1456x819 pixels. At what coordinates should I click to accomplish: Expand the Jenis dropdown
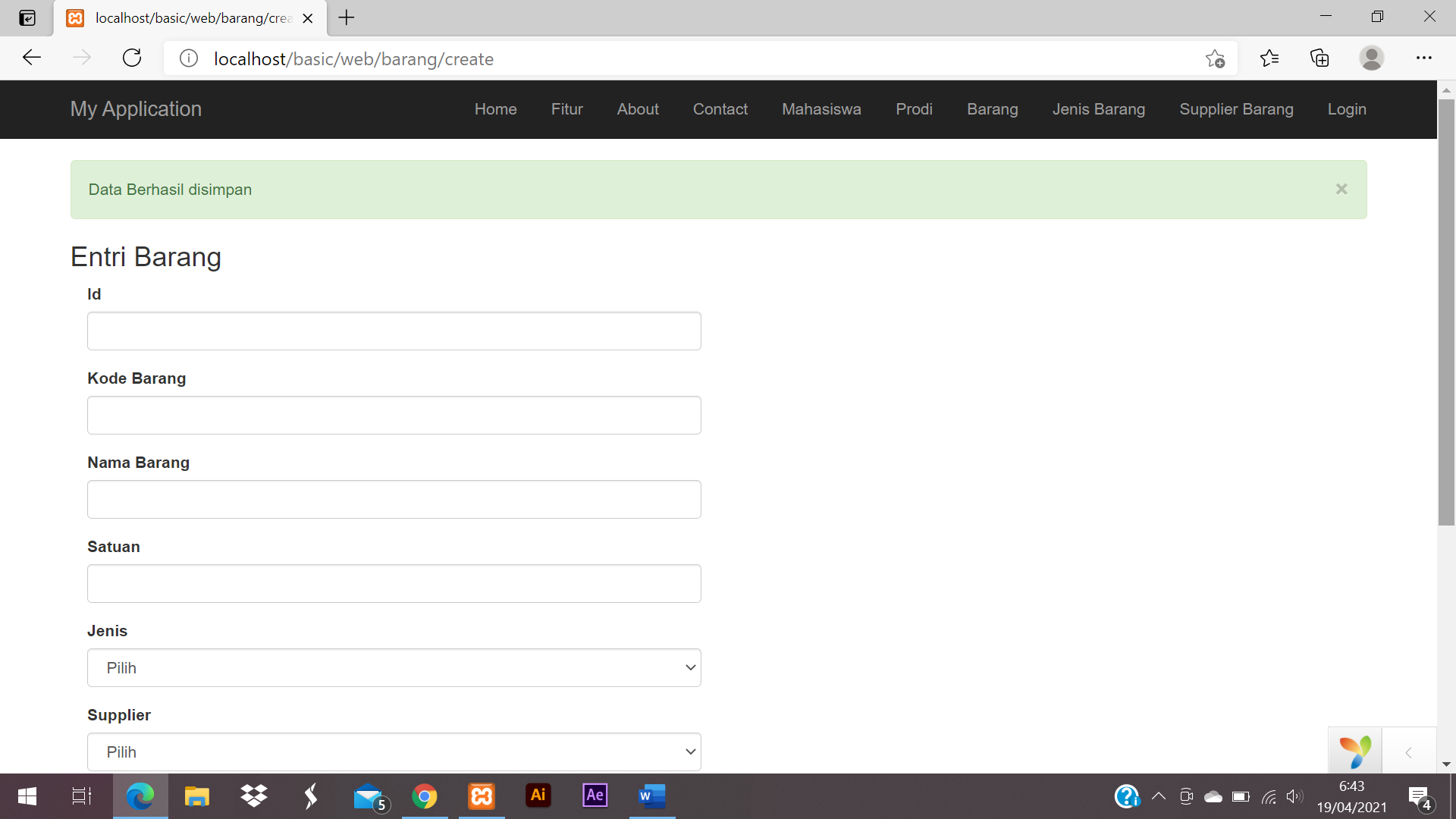pos(394,667)
